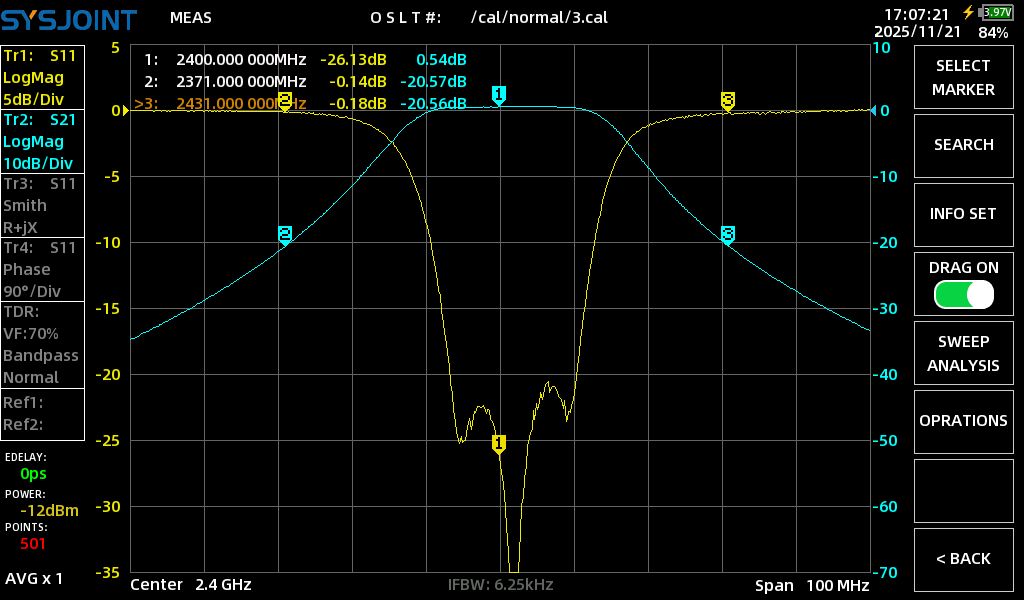The image size is (1024, 600).
Task: Enable Tr4 S11 Phase trace
Action: pos(43,269)
